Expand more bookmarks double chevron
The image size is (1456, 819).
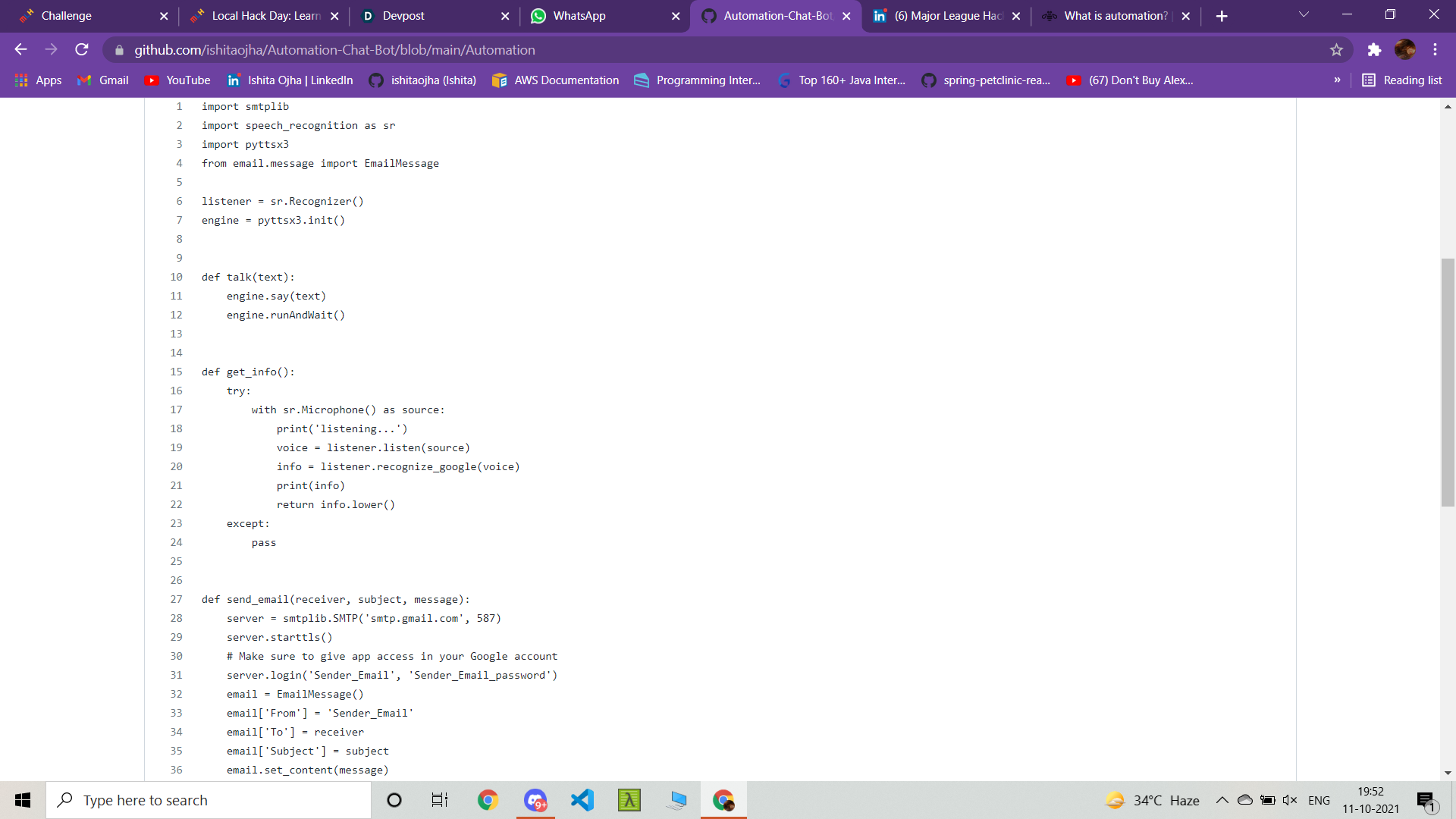[1337, 80]
